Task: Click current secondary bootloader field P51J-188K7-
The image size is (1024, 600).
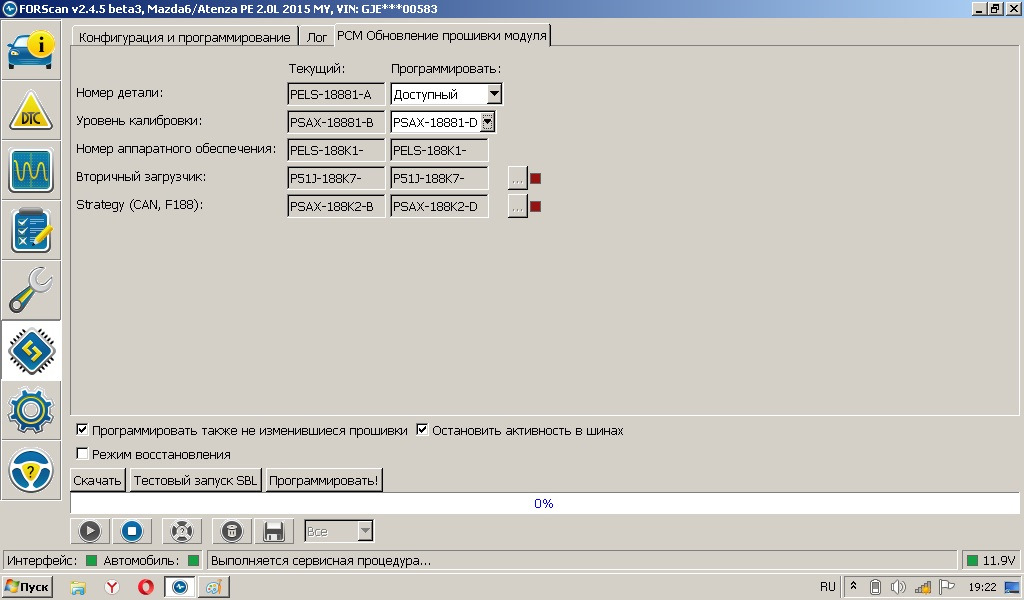Action: click(x=336, y=178)
